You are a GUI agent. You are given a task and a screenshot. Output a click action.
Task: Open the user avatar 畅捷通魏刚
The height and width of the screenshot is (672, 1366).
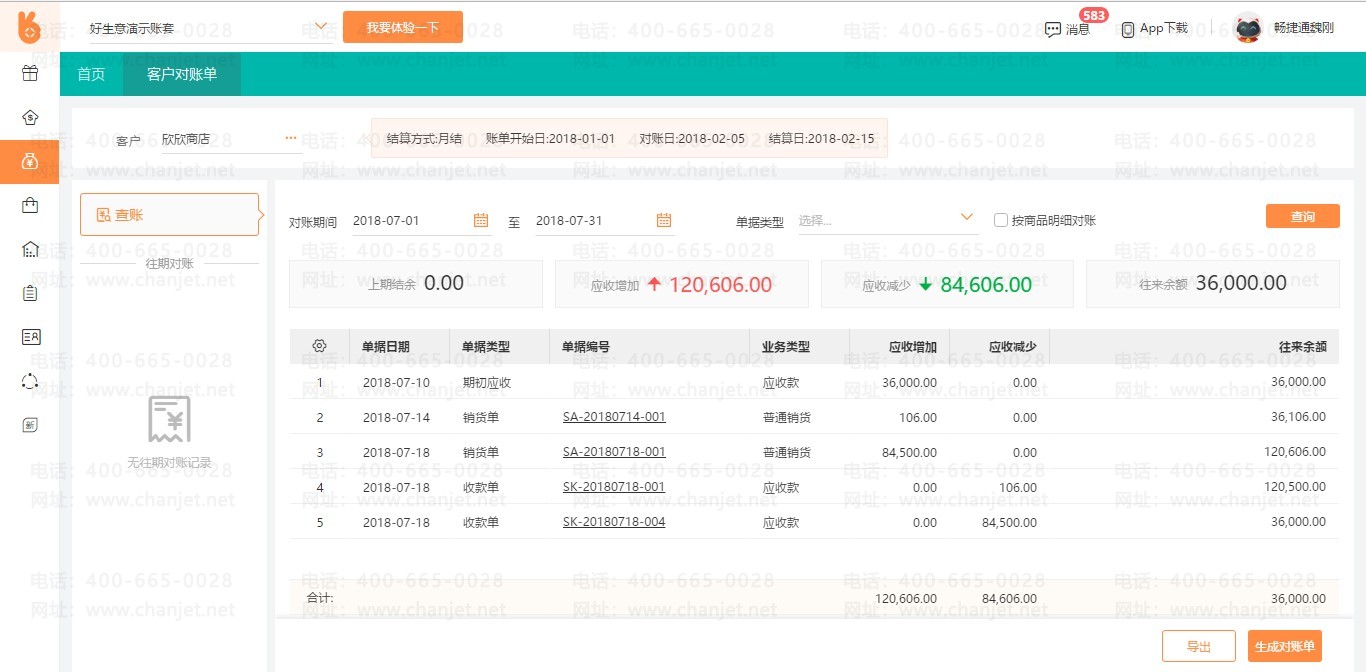pyautogui.click(x=1248, y=28)
